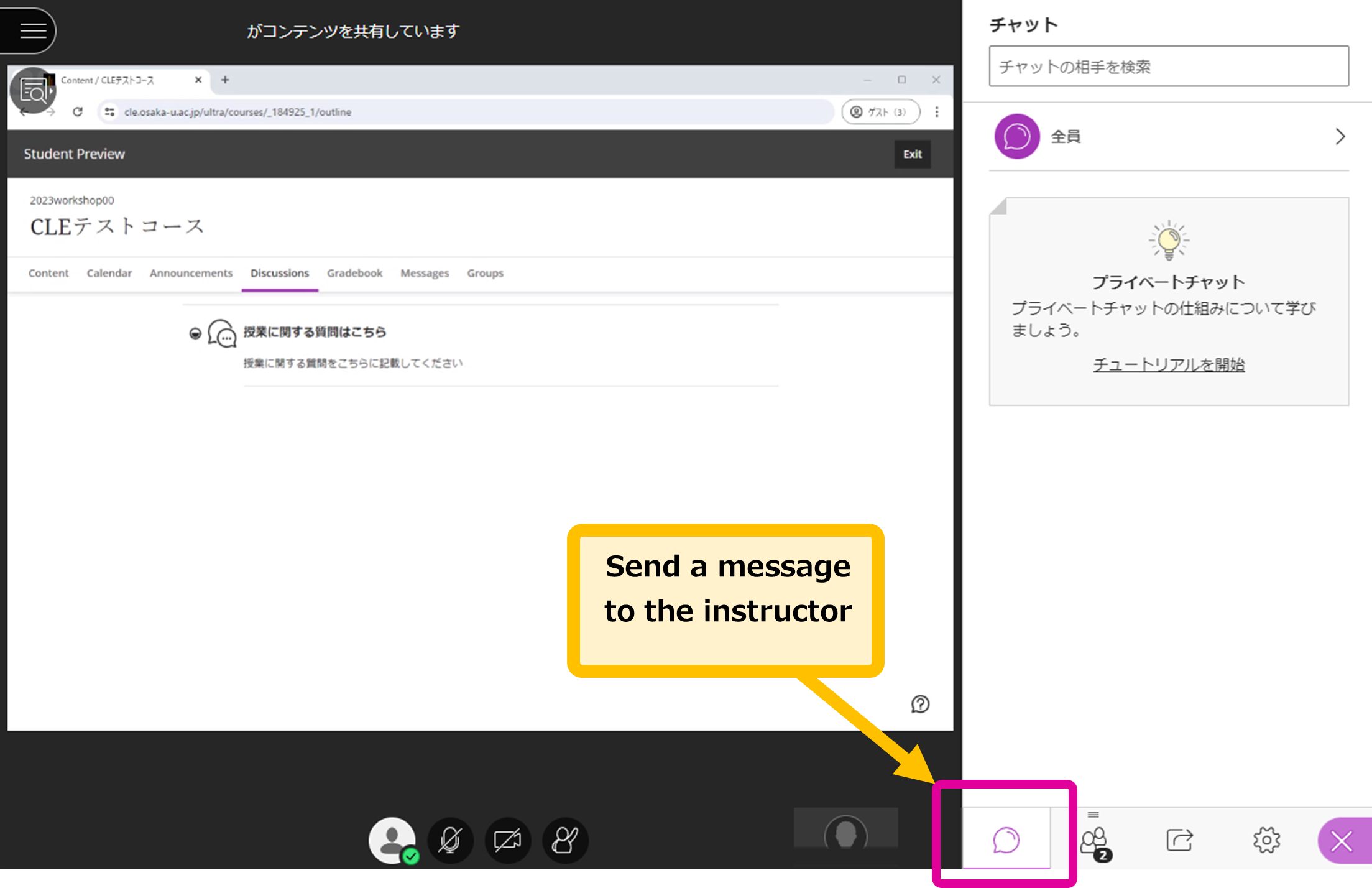Click the chat partner search field
Viewport: 1372px width, 888px height.
(1169, 66)
